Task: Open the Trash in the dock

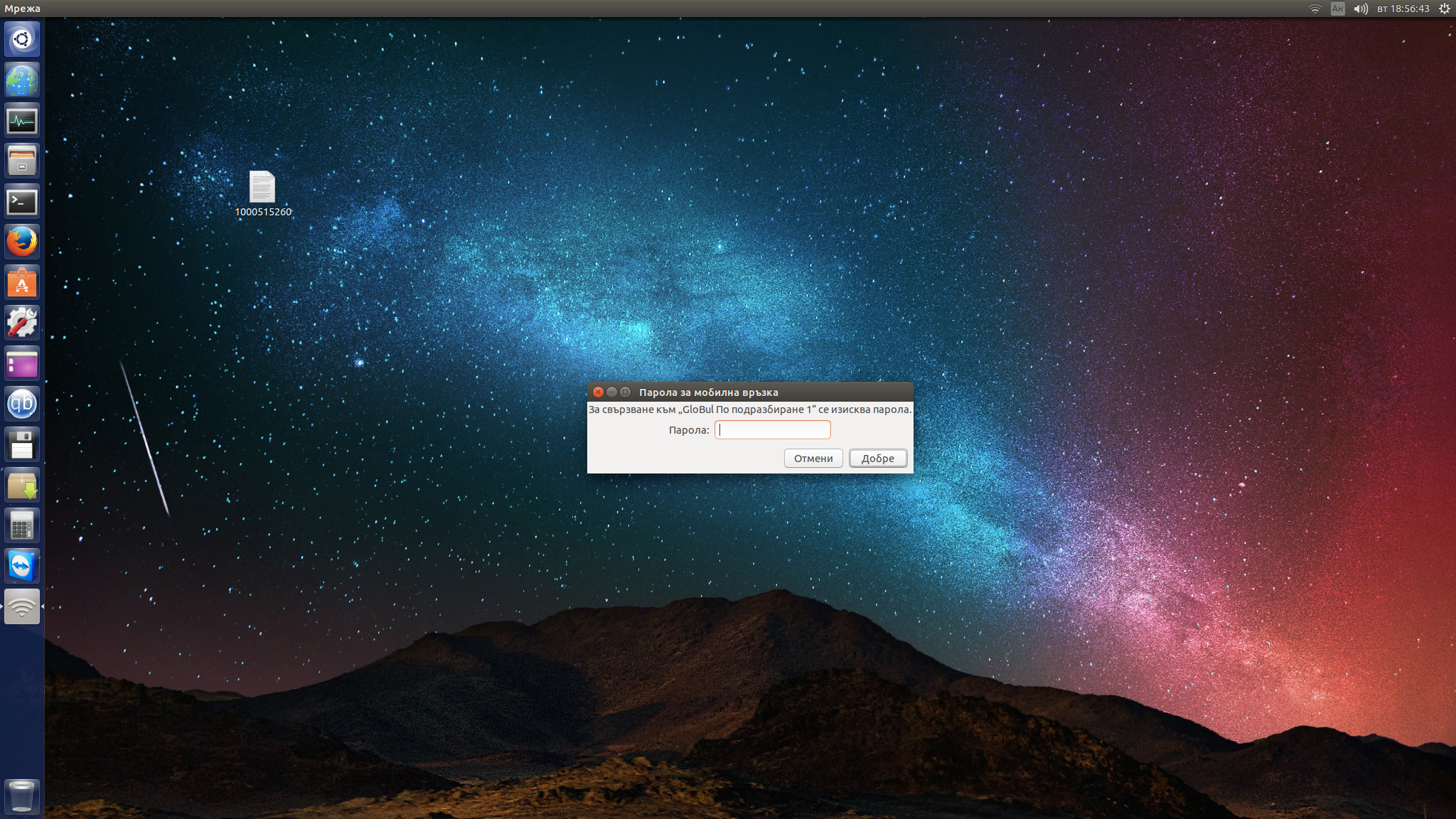Action: (22, 796)
